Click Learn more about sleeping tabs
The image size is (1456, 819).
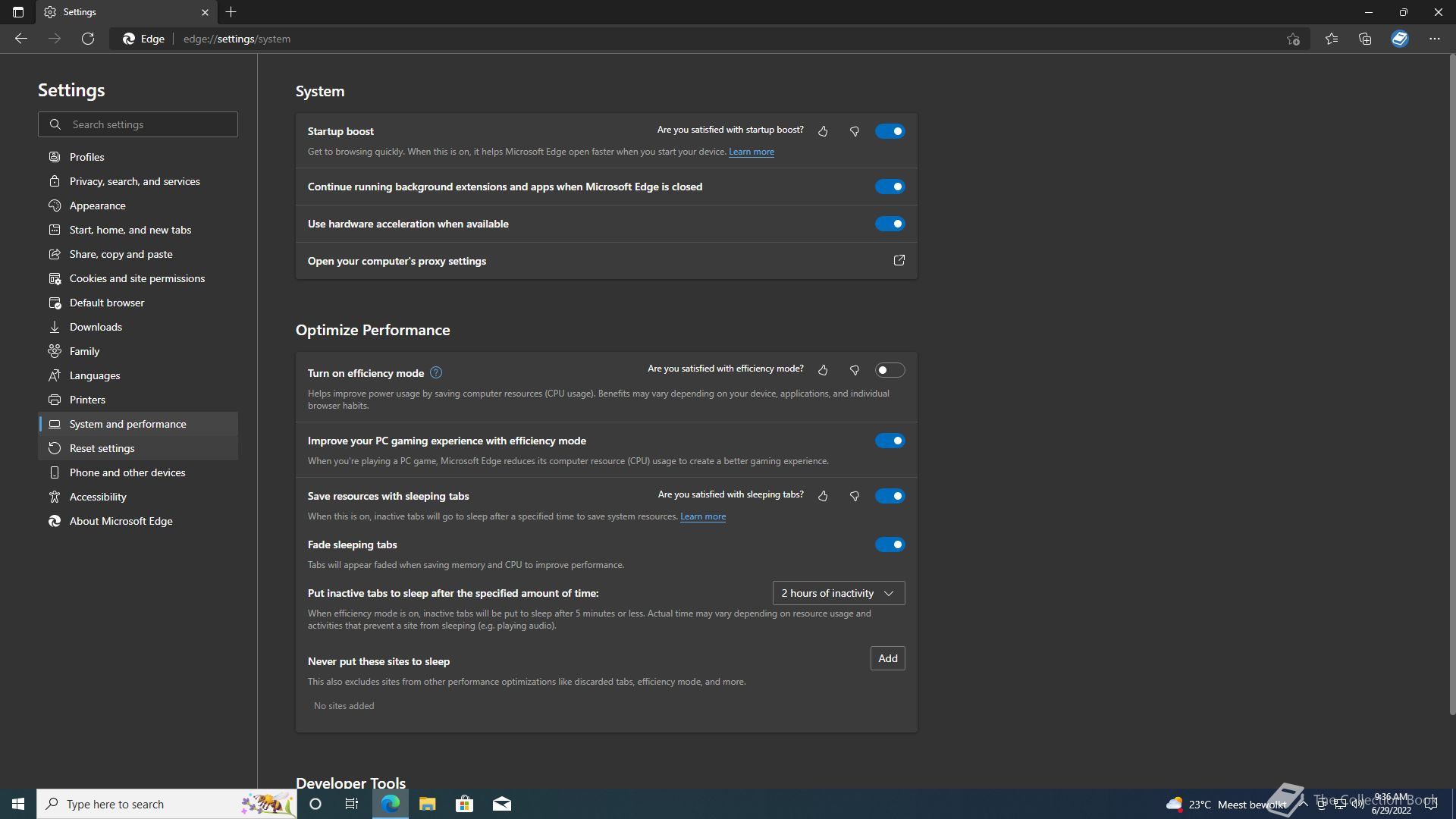tap(703, 516)
